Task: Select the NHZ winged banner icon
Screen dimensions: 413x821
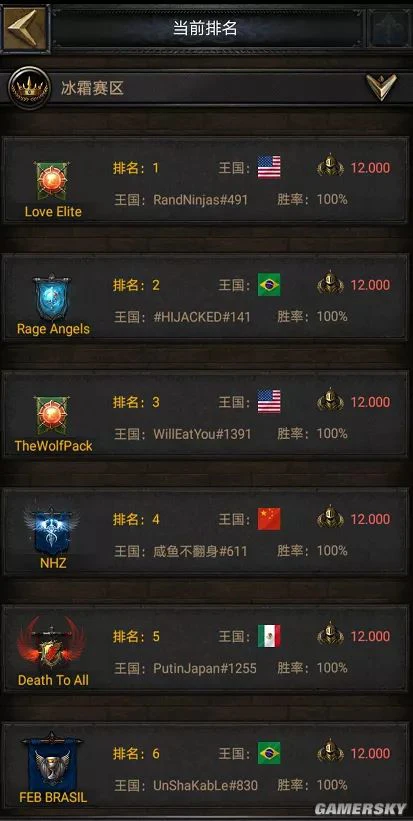Action: [52, 531]
